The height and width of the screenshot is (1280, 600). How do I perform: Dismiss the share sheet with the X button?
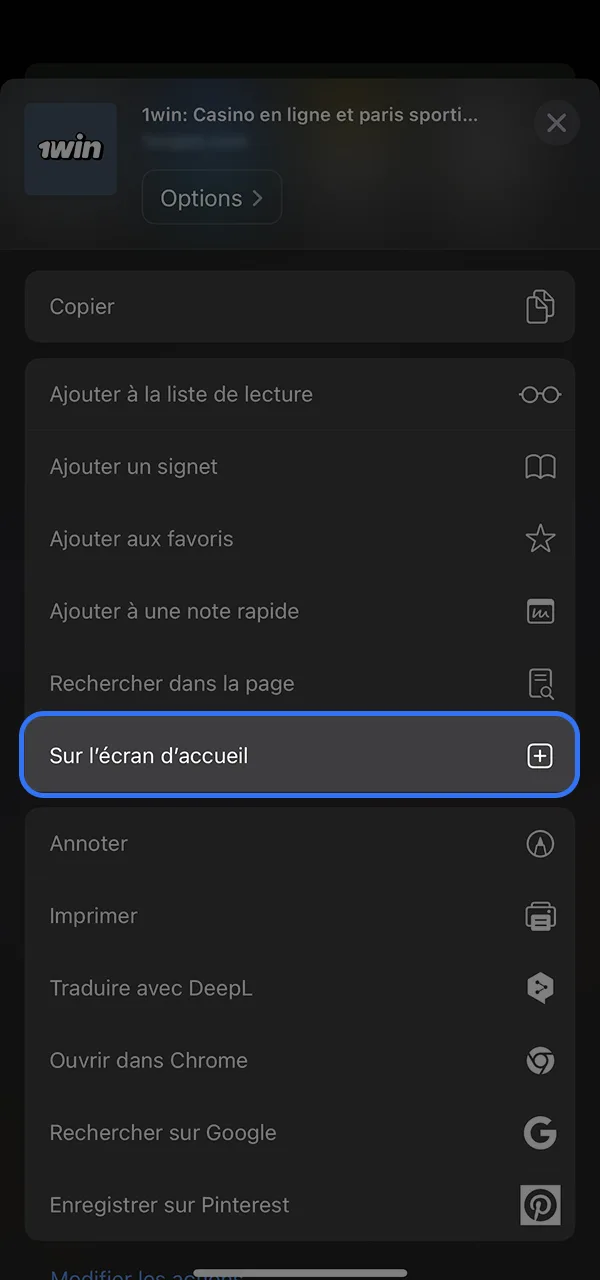556,122
